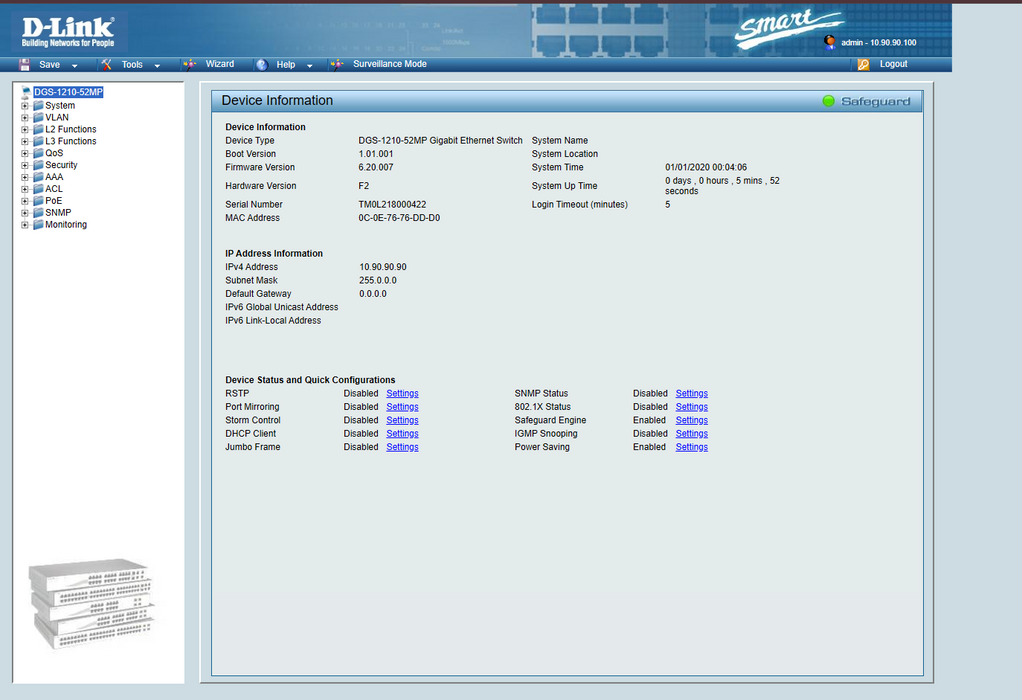The image size is (1022, 700).
Task: Click the Help question mark icon
Action: click(x=262, y=65)
